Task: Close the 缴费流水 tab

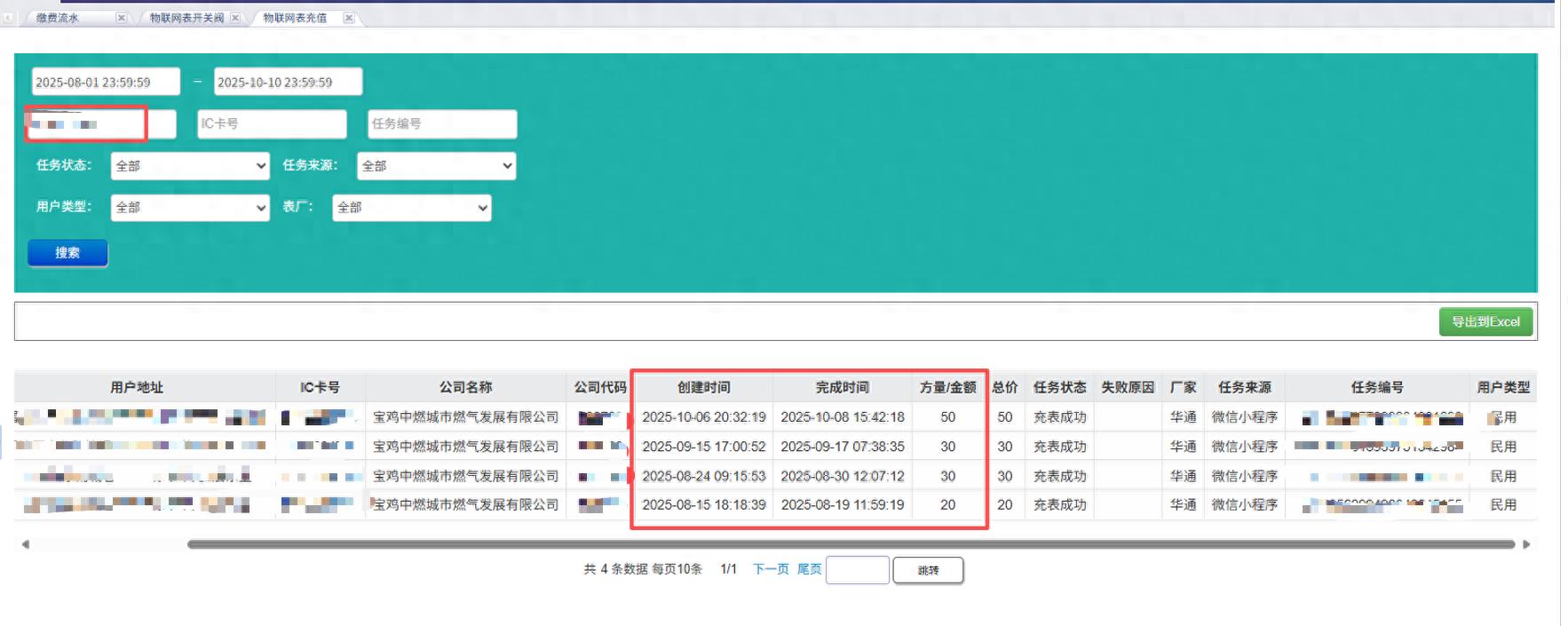Action: pos(121,18)
